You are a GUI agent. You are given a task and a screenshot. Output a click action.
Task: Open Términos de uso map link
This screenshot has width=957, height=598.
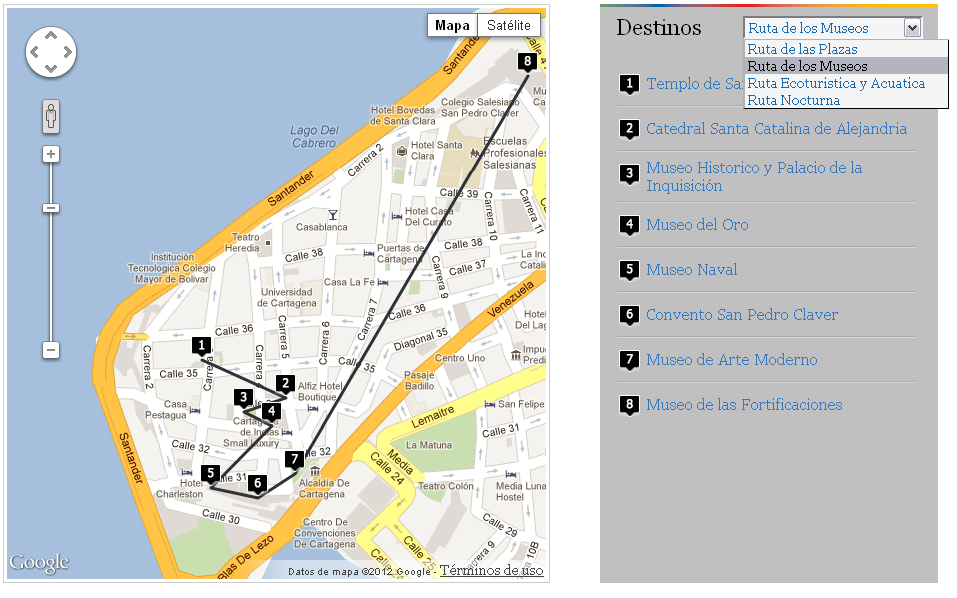pyautogui.click(x=492, y=570)
